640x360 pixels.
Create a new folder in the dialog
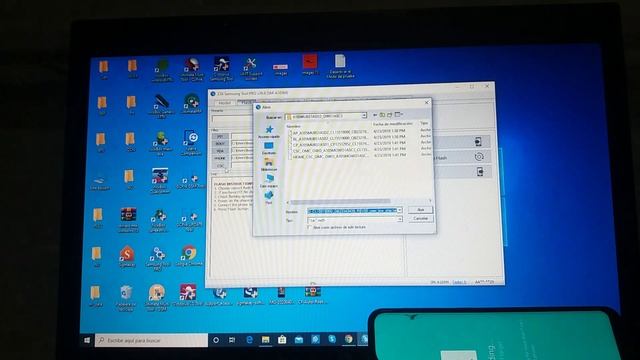(x=389, y=115)
